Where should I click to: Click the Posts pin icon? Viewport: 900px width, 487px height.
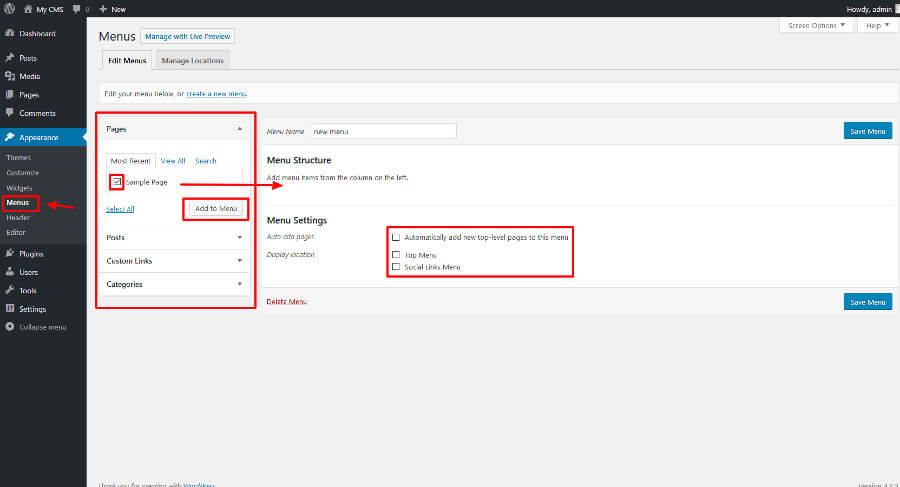pos(9,58)
